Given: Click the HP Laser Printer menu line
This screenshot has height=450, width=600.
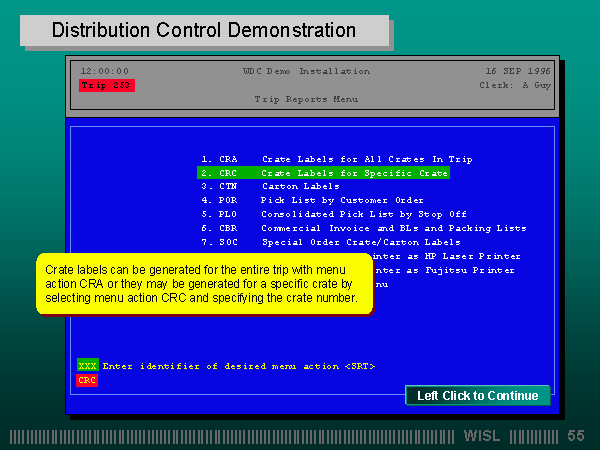Looking at the screenshot, I should coord(447,256).
